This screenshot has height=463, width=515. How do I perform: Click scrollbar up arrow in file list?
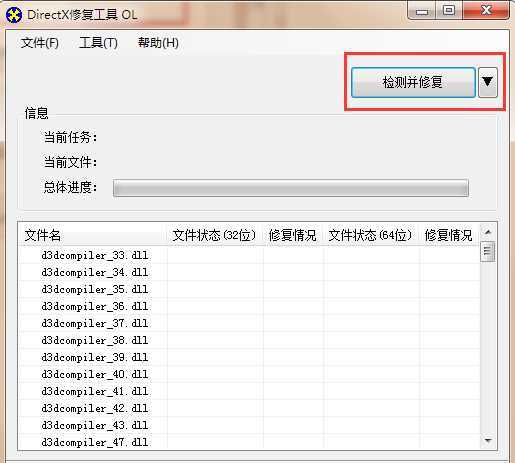[x=488, y=232]
